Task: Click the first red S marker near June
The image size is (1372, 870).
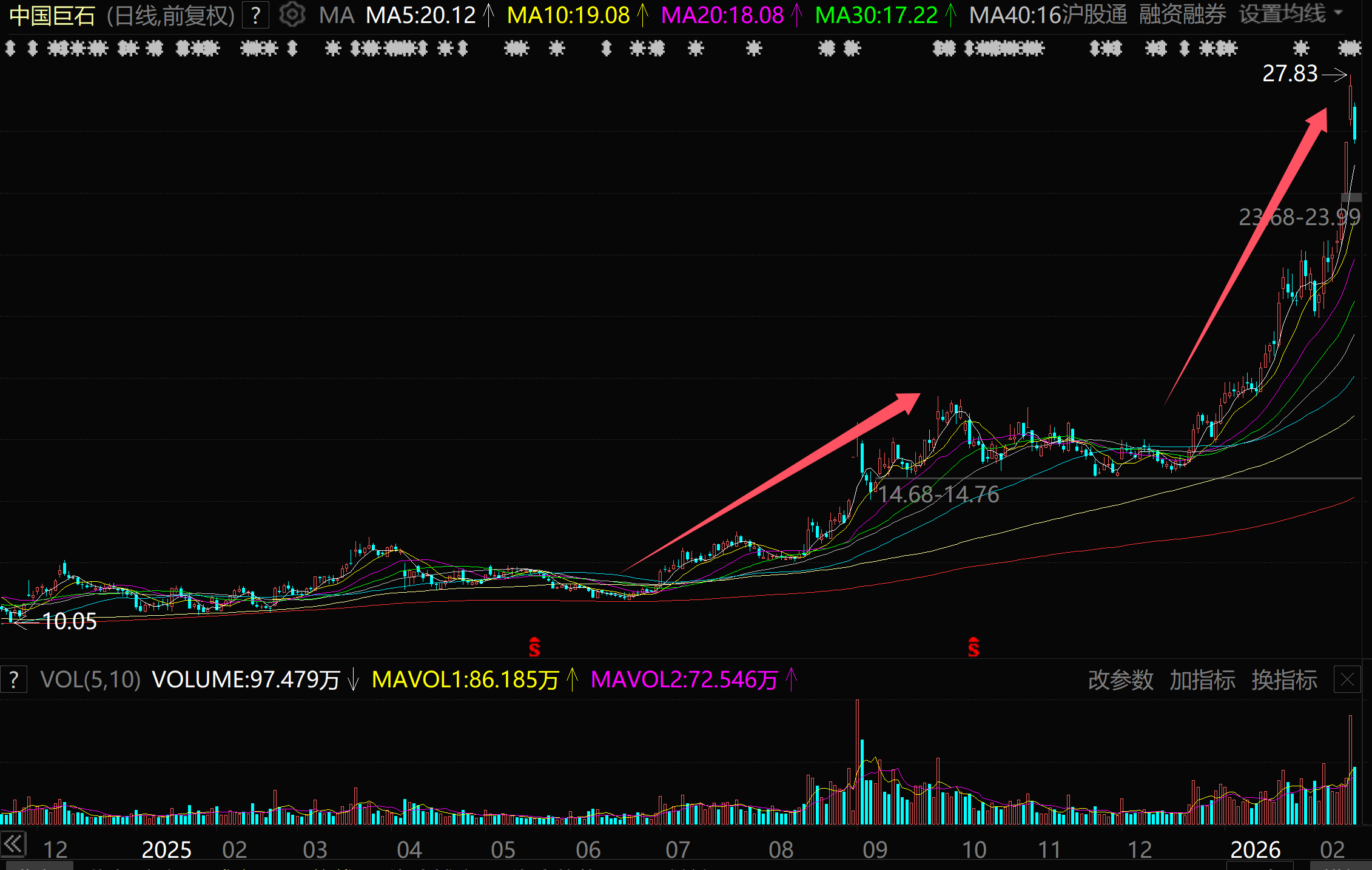Action: click(534, 647)
